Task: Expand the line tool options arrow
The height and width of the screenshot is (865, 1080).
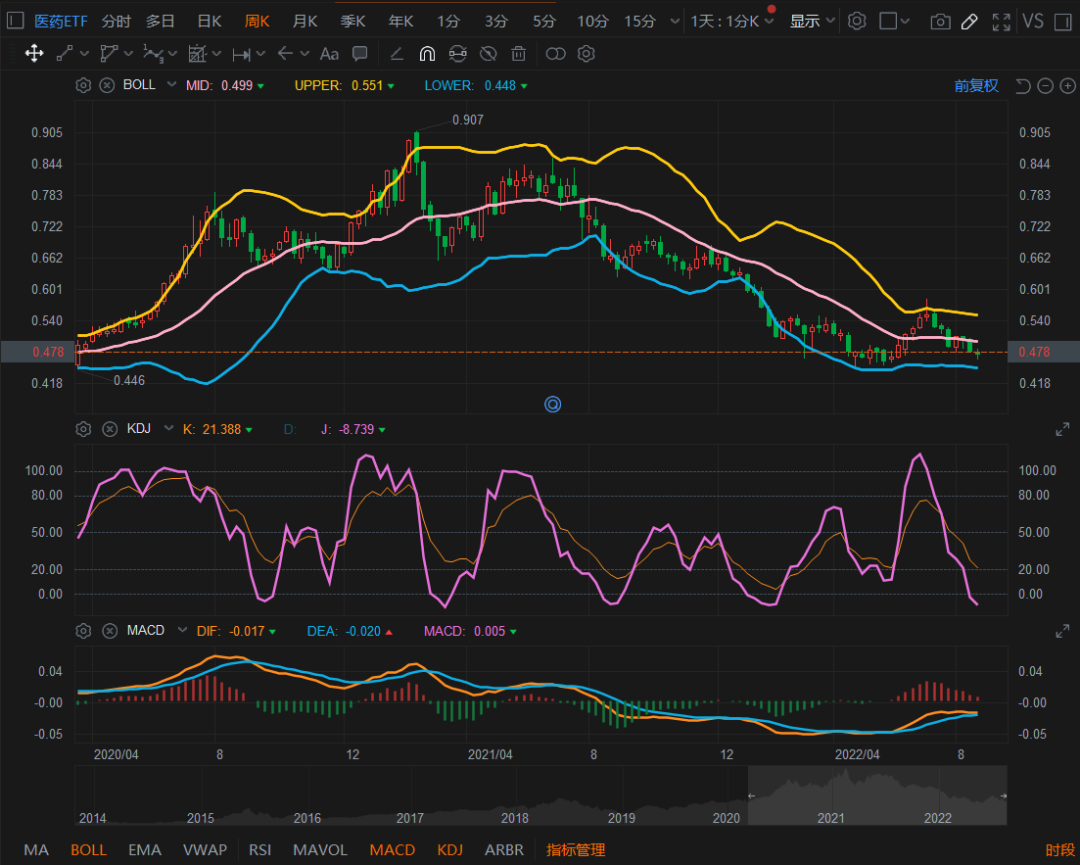Action: (84, 54)
